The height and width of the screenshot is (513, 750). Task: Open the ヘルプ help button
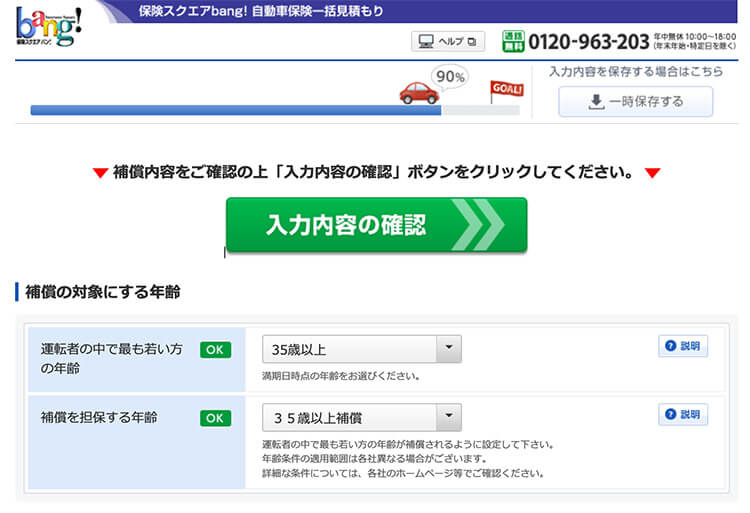point(448,42)
